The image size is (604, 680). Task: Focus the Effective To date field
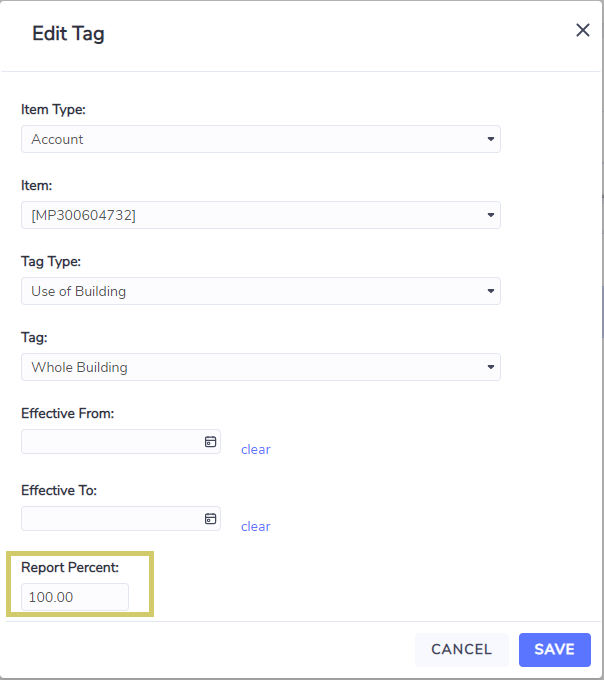(121, 518)
